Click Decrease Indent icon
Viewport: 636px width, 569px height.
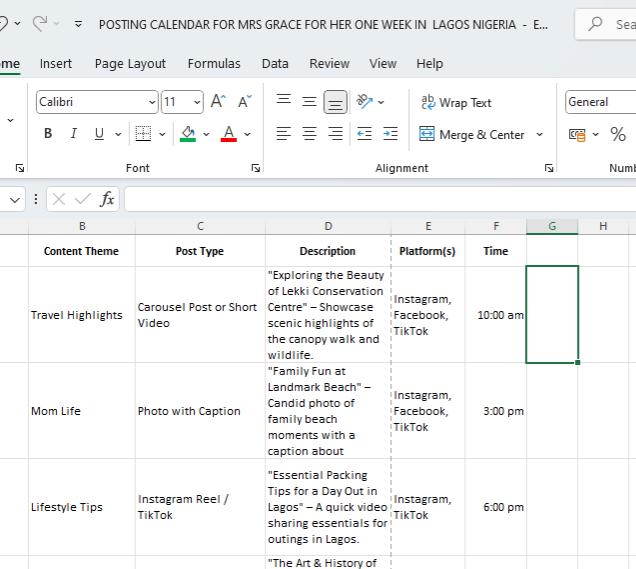[x=364, y=133]
